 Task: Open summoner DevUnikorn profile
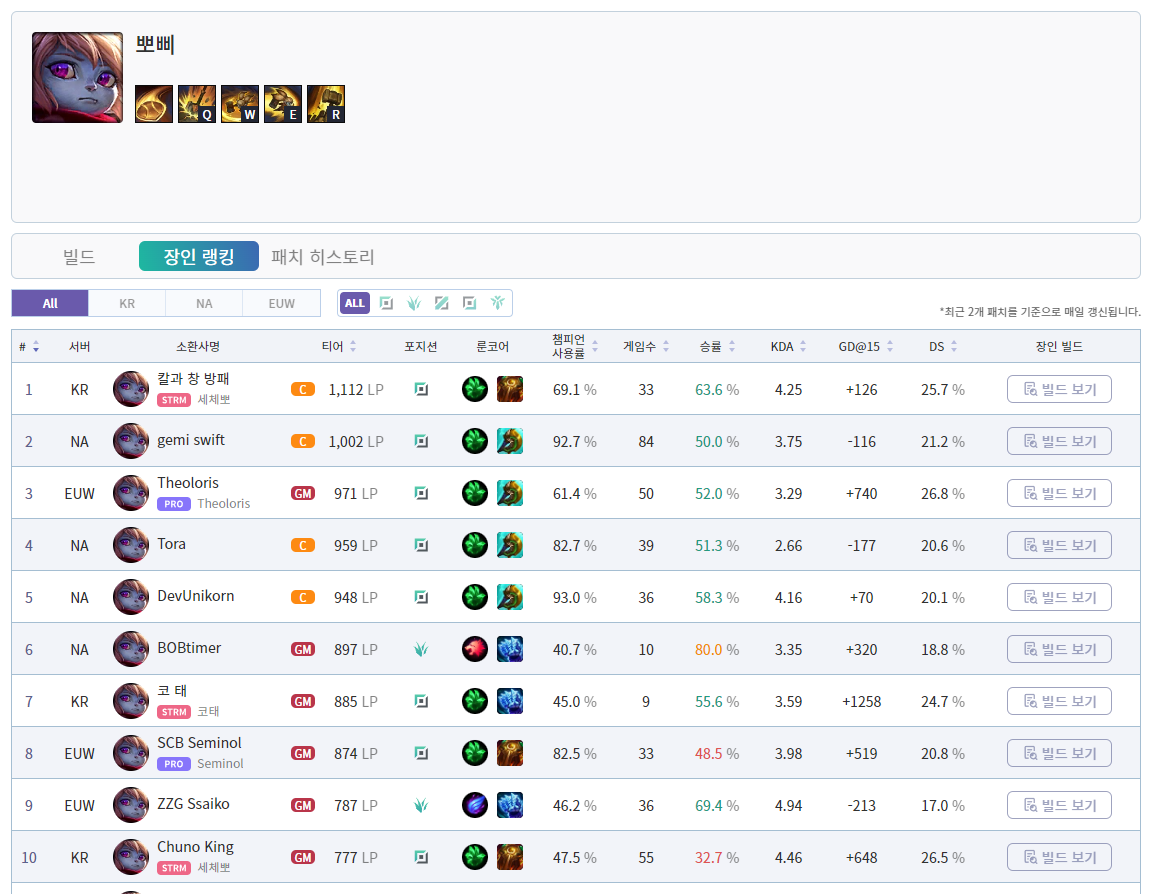point(196,596)
